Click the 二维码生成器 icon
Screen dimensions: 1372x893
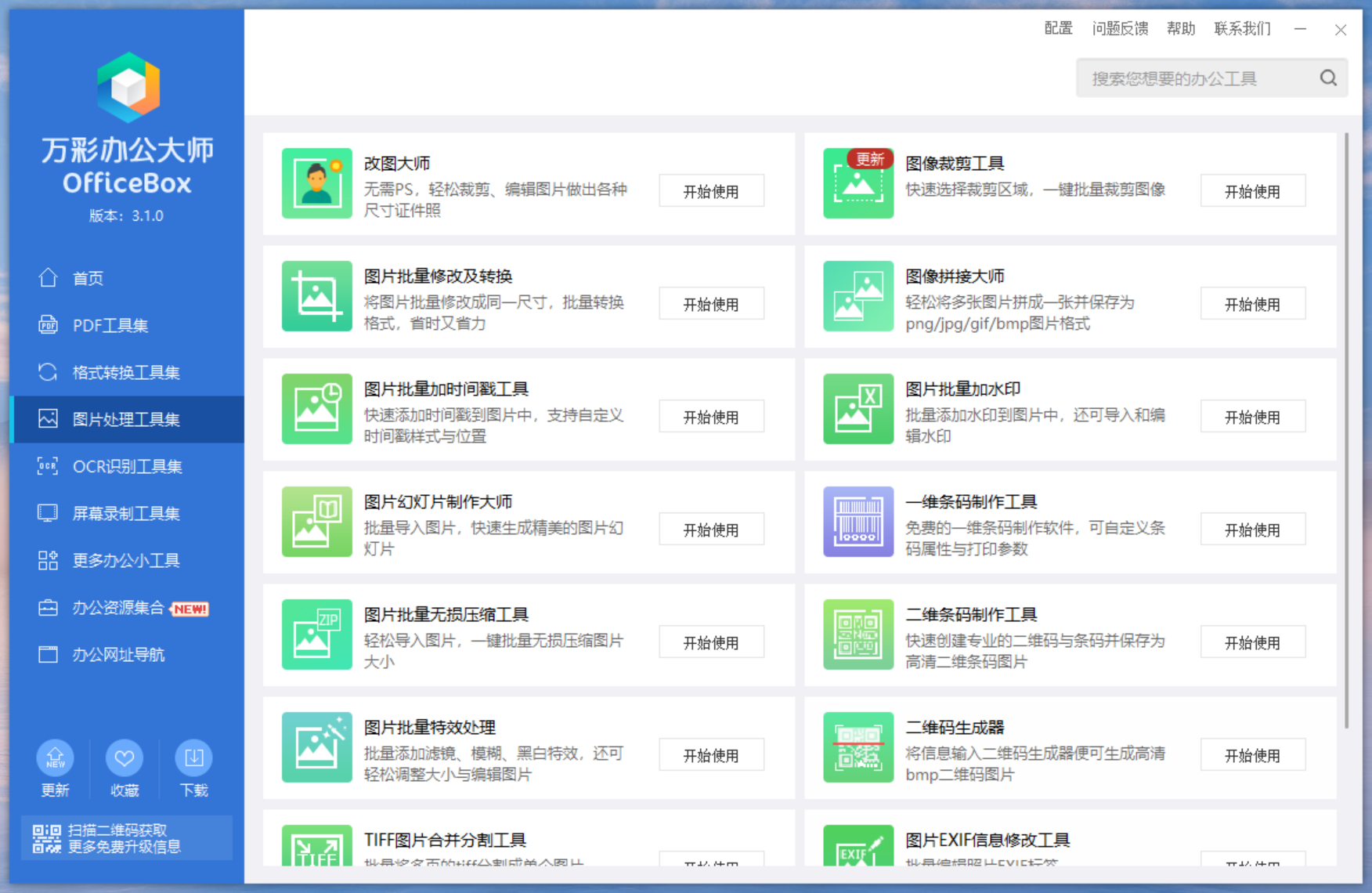(858, 747)
